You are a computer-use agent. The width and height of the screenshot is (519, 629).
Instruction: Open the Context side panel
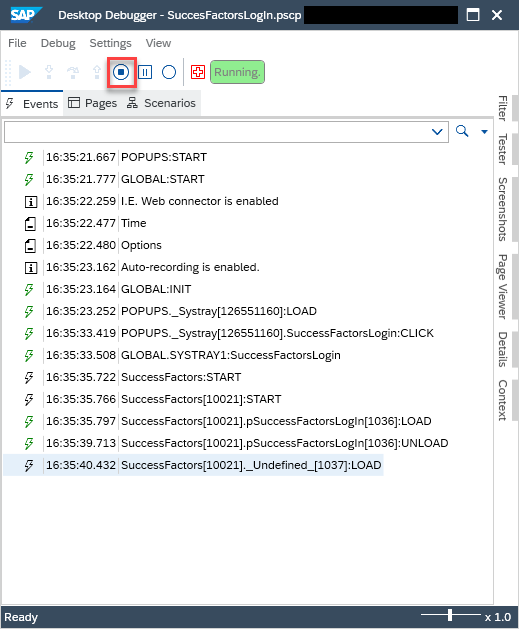[503, 400]
